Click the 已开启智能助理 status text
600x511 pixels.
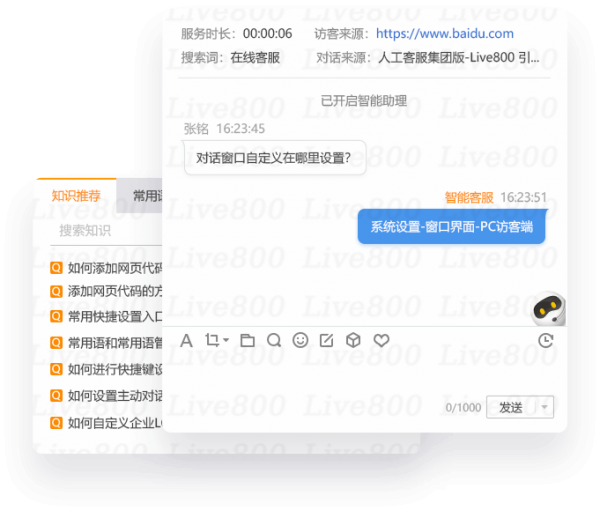click(364, 101)
